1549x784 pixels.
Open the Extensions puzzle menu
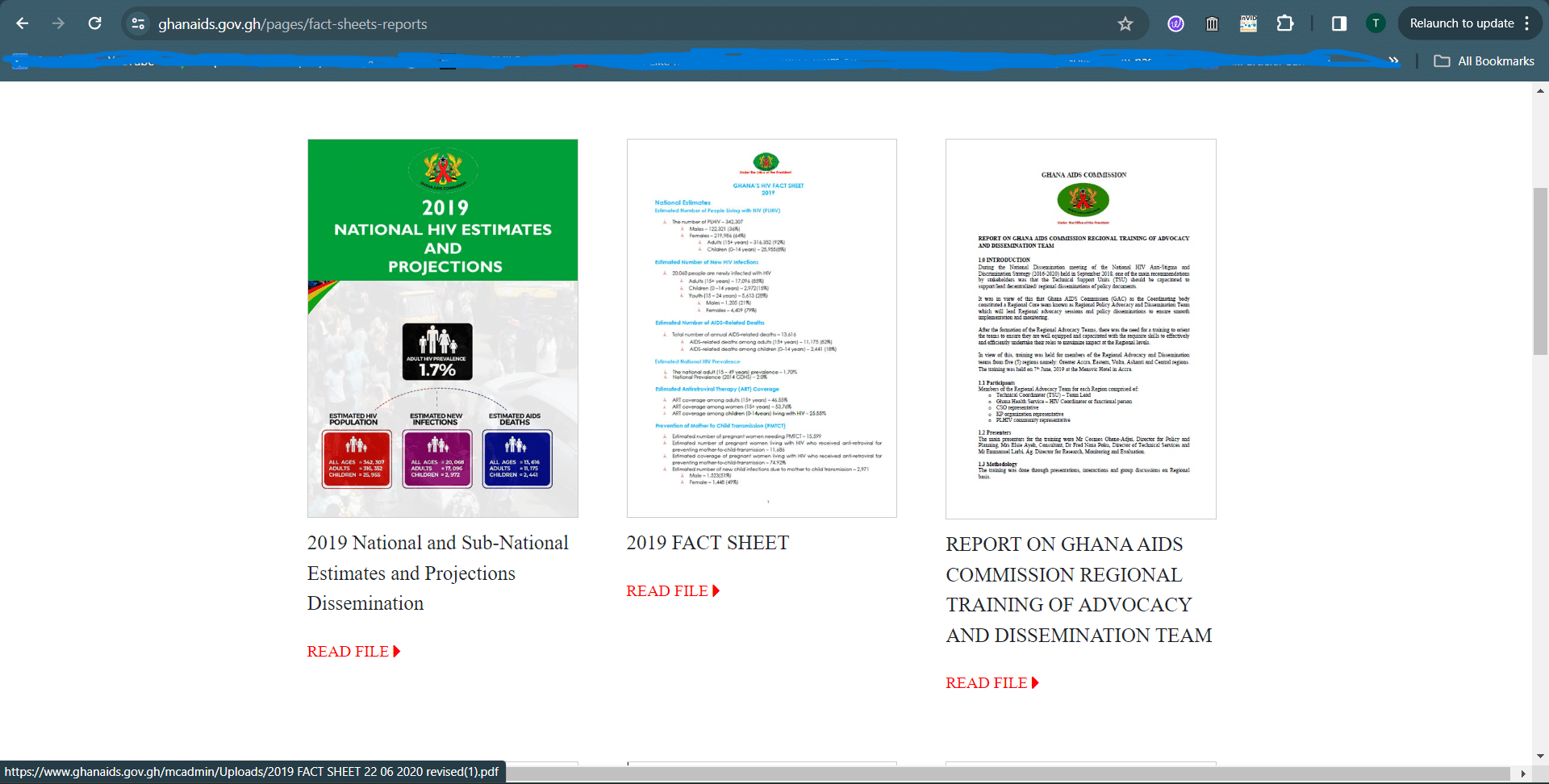click(1285, 23)
